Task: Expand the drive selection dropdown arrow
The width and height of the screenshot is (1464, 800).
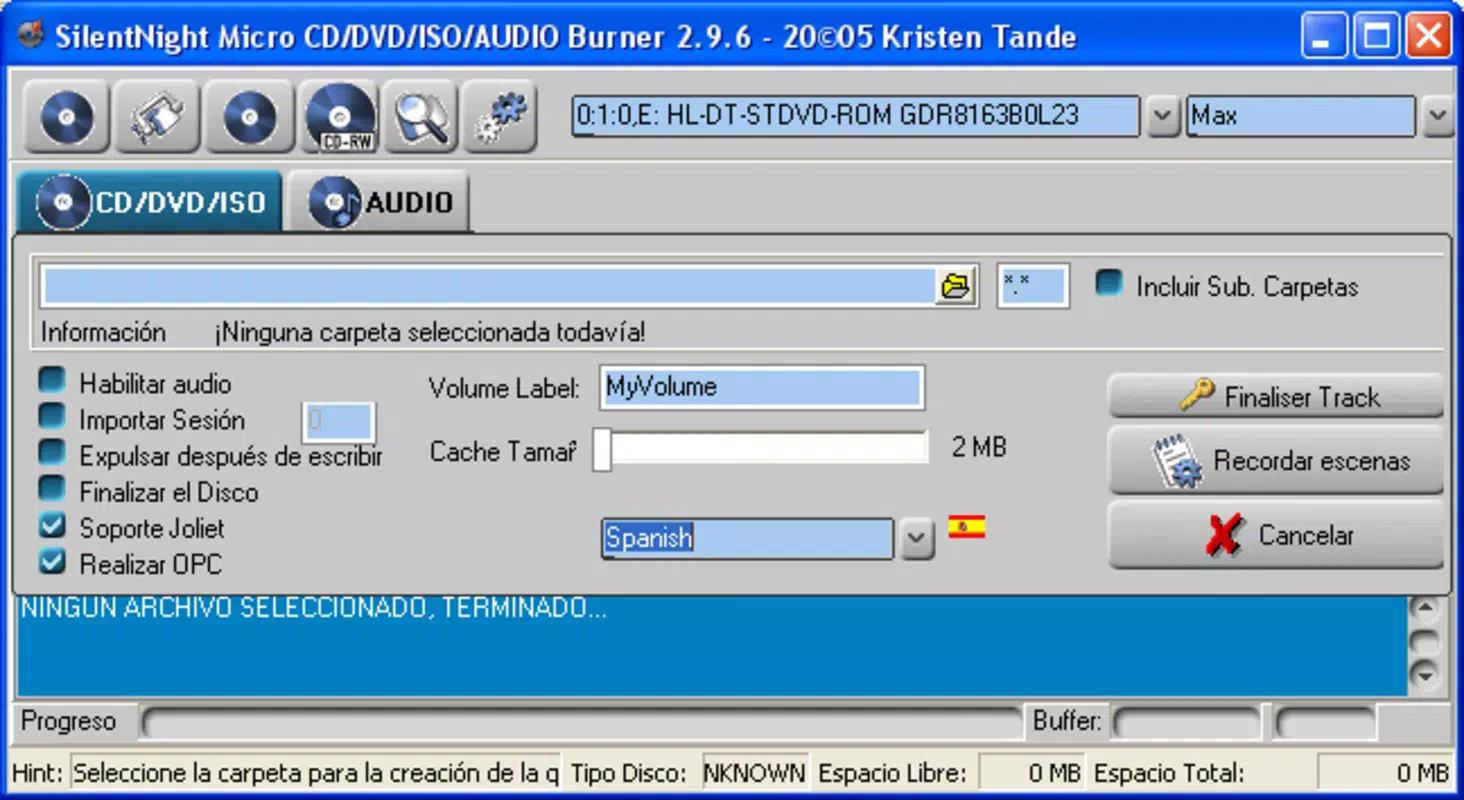Action: coord(1161,117)
